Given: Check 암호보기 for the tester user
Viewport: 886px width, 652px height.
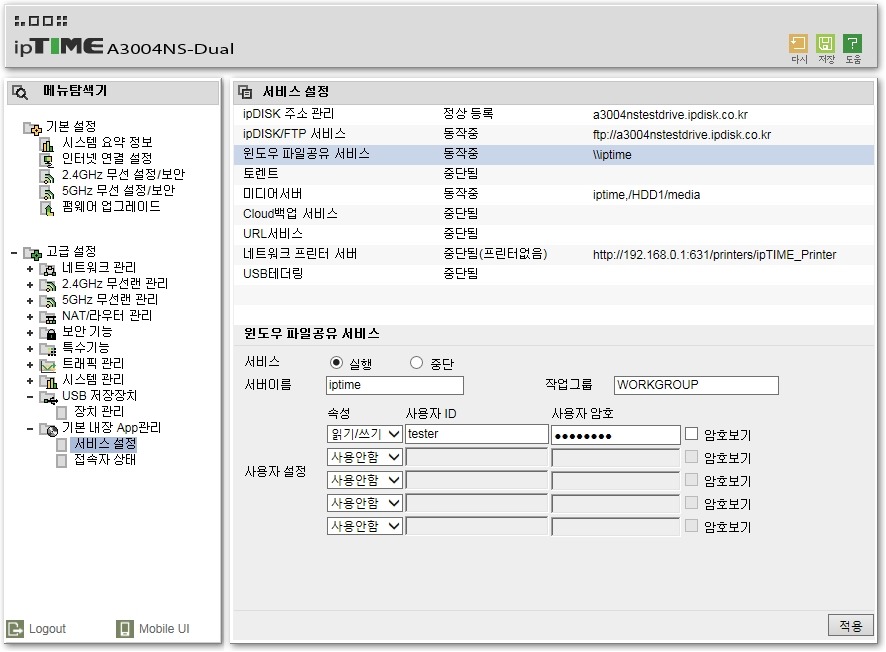Looking at the screenshot, I should [691, 434].
